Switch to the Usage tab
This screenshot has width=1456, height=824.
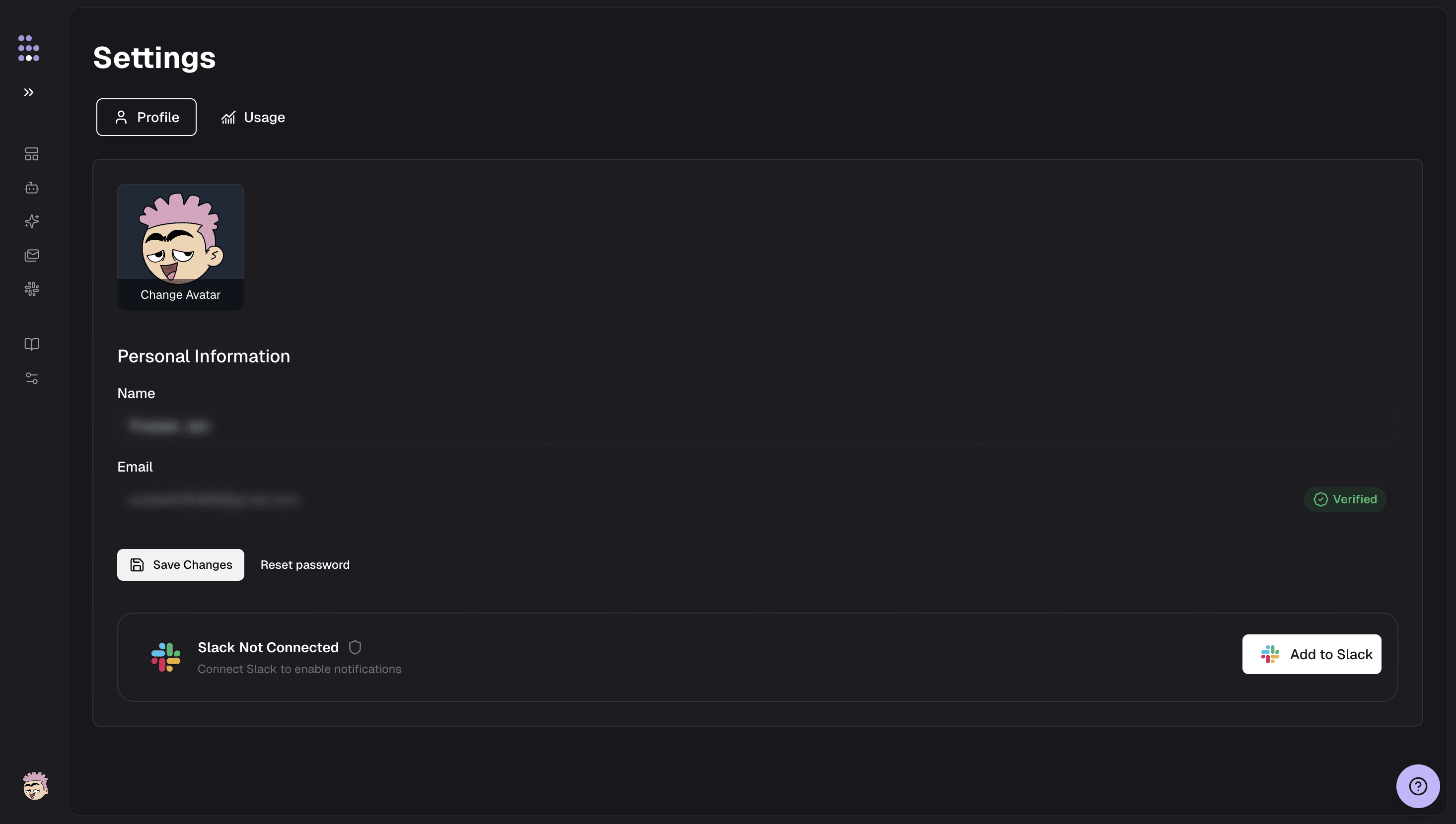click(253, 117)
